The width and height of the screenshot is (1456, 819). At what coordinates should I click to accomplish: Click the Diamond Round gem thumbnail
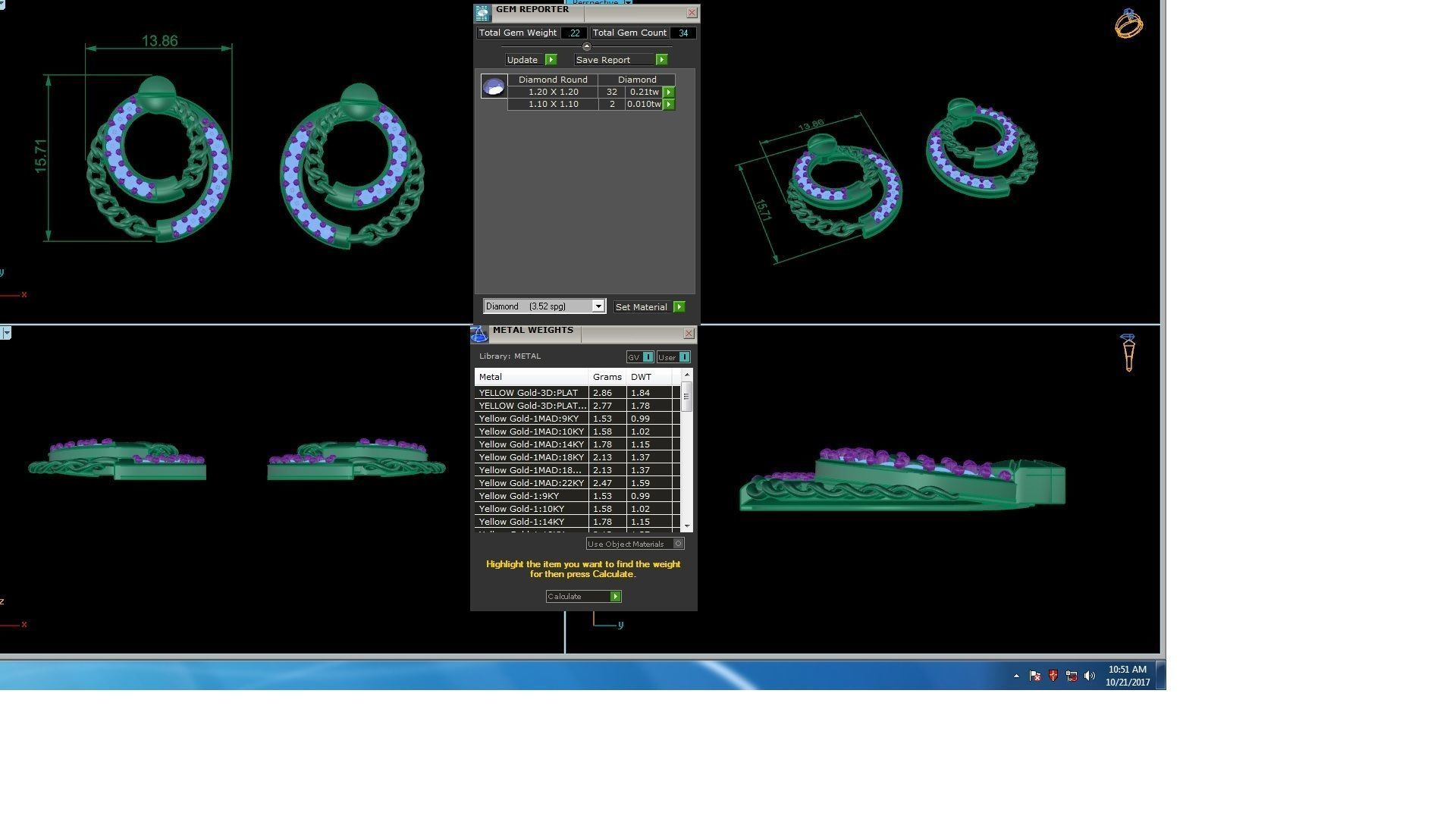click(494, 86)
